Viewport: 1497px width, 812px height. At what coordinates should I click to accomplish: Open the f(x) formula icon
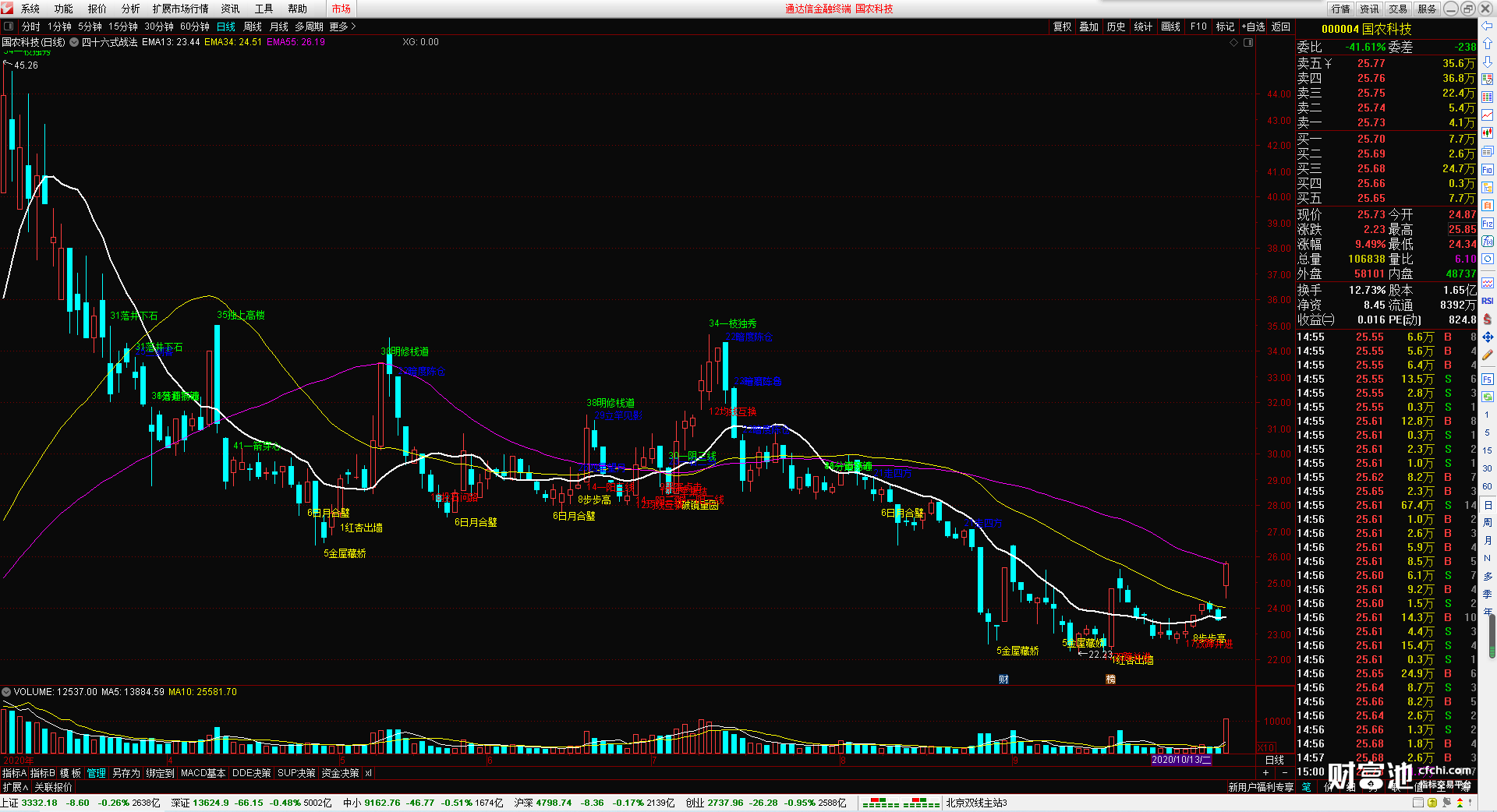coord(1488,242)
